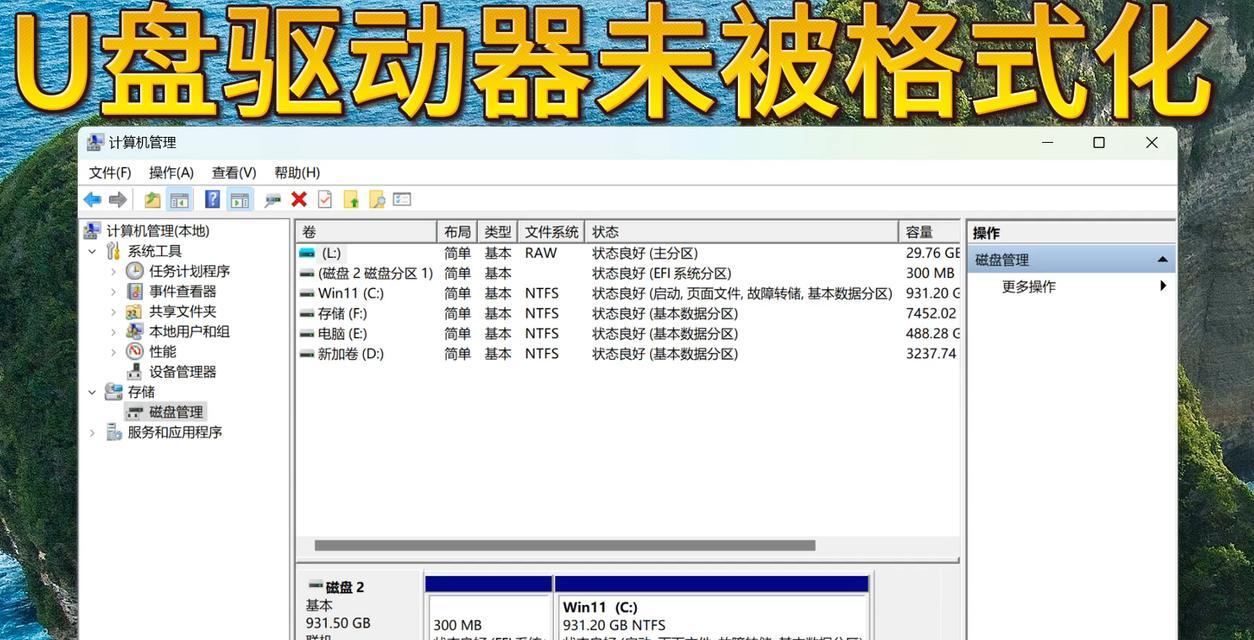The width and height of the screenshot is (1254, 640).
Task: Select 存储 node in tree
Action: pos(141,392)
